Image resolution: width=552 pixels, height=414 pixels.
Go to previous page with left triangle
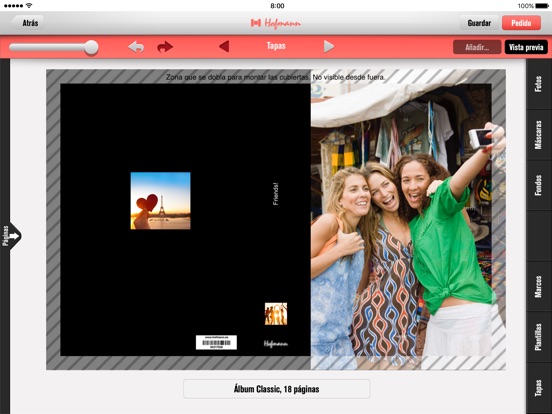coord(224,46)
